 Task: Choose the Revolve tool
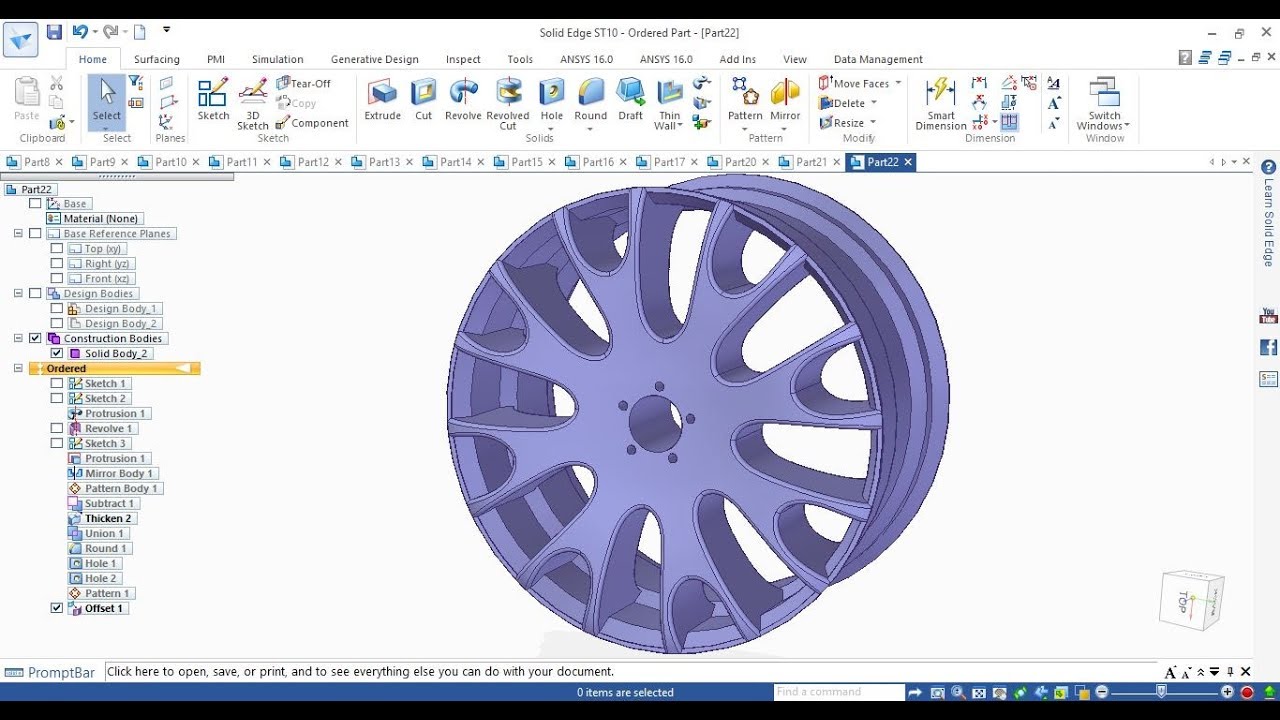pos(463,101)
